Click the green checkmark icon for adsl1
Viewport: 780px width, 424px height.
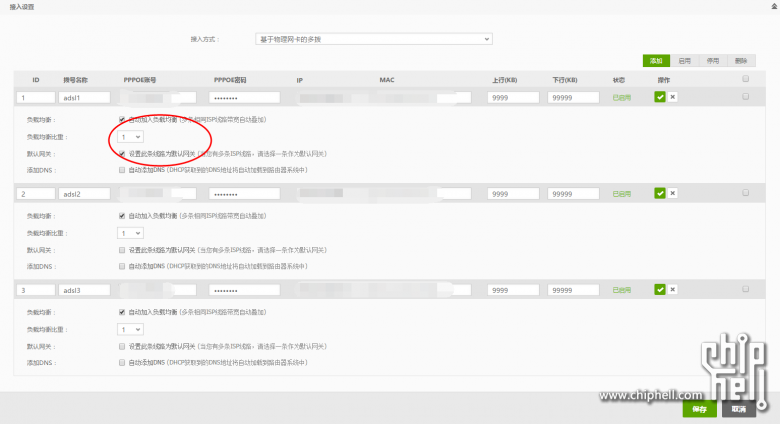pos(660,97)
